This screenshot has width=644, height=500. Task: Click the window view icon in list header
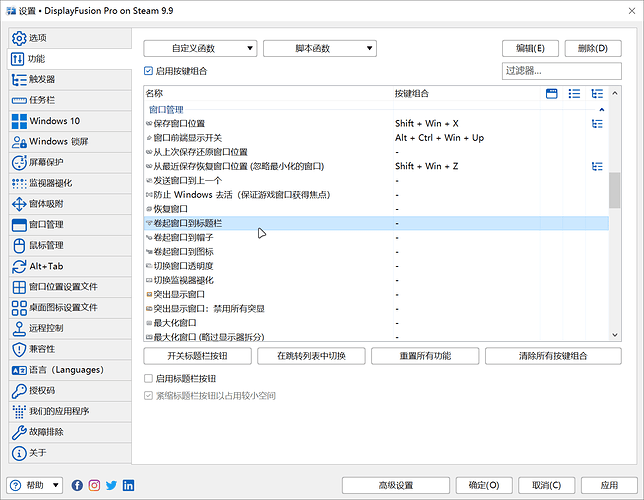click(x=552, y=94)
